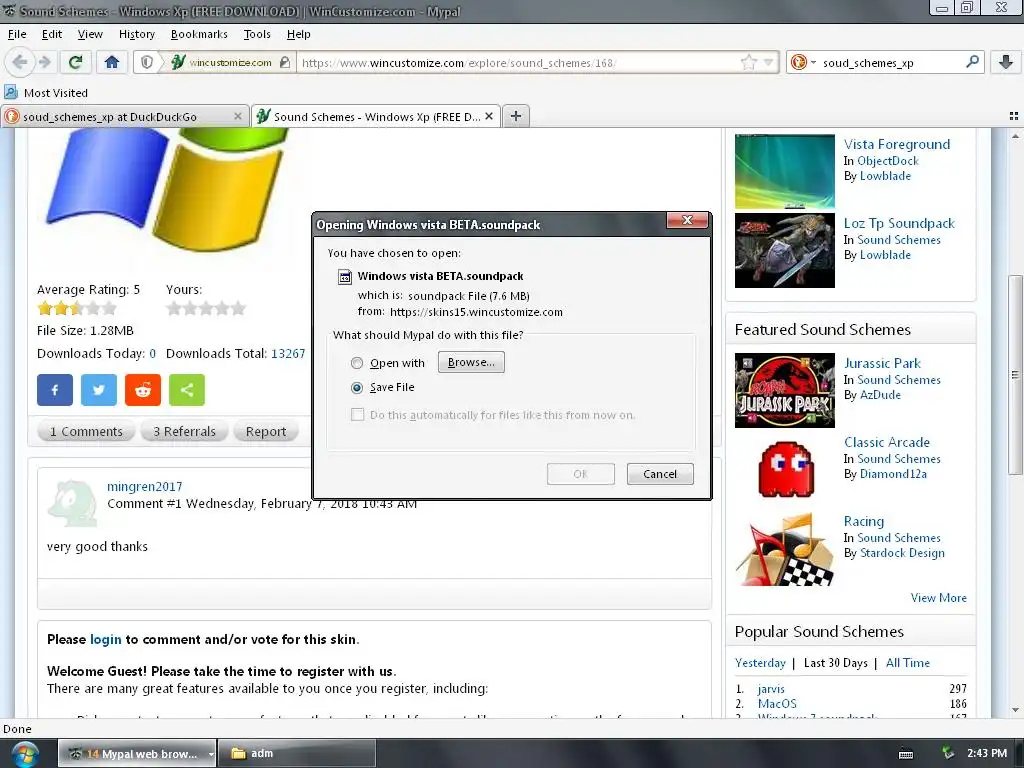Select the Open with radio button
The image size is (1024, 768).
[357, 363]
